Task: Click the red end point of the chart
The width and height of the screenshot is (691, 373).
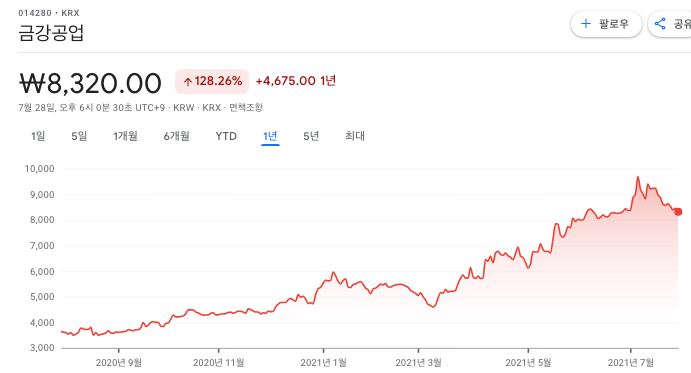Action: (x=678, y=212)
